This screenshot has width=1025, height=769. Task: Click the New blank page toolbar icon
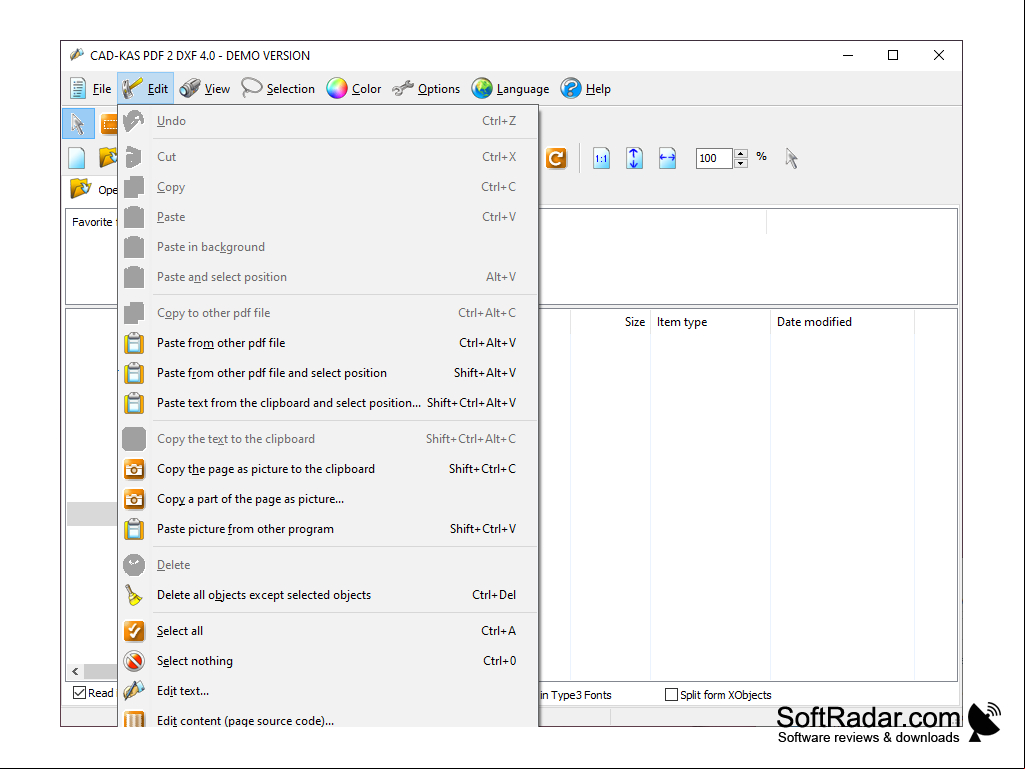[x=76, y=158]
